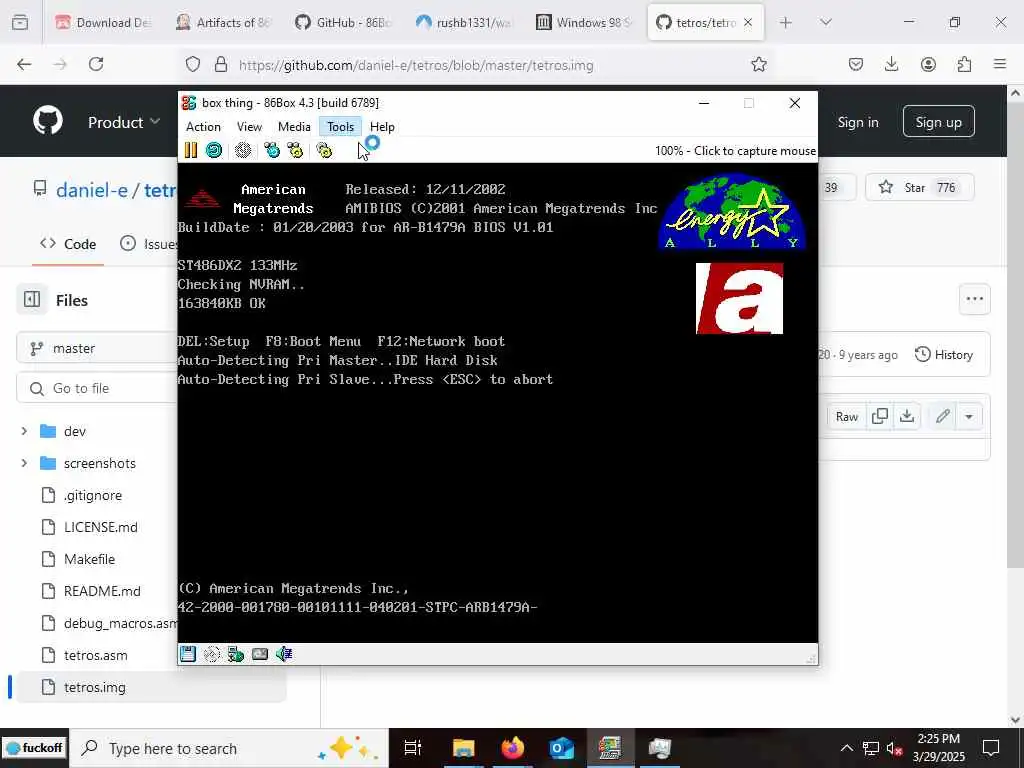Click the Windows taskbar search box
Image resolution: width=1024 pixels, height=768 pixels.
pyautogui.click(x=229, y=748)
